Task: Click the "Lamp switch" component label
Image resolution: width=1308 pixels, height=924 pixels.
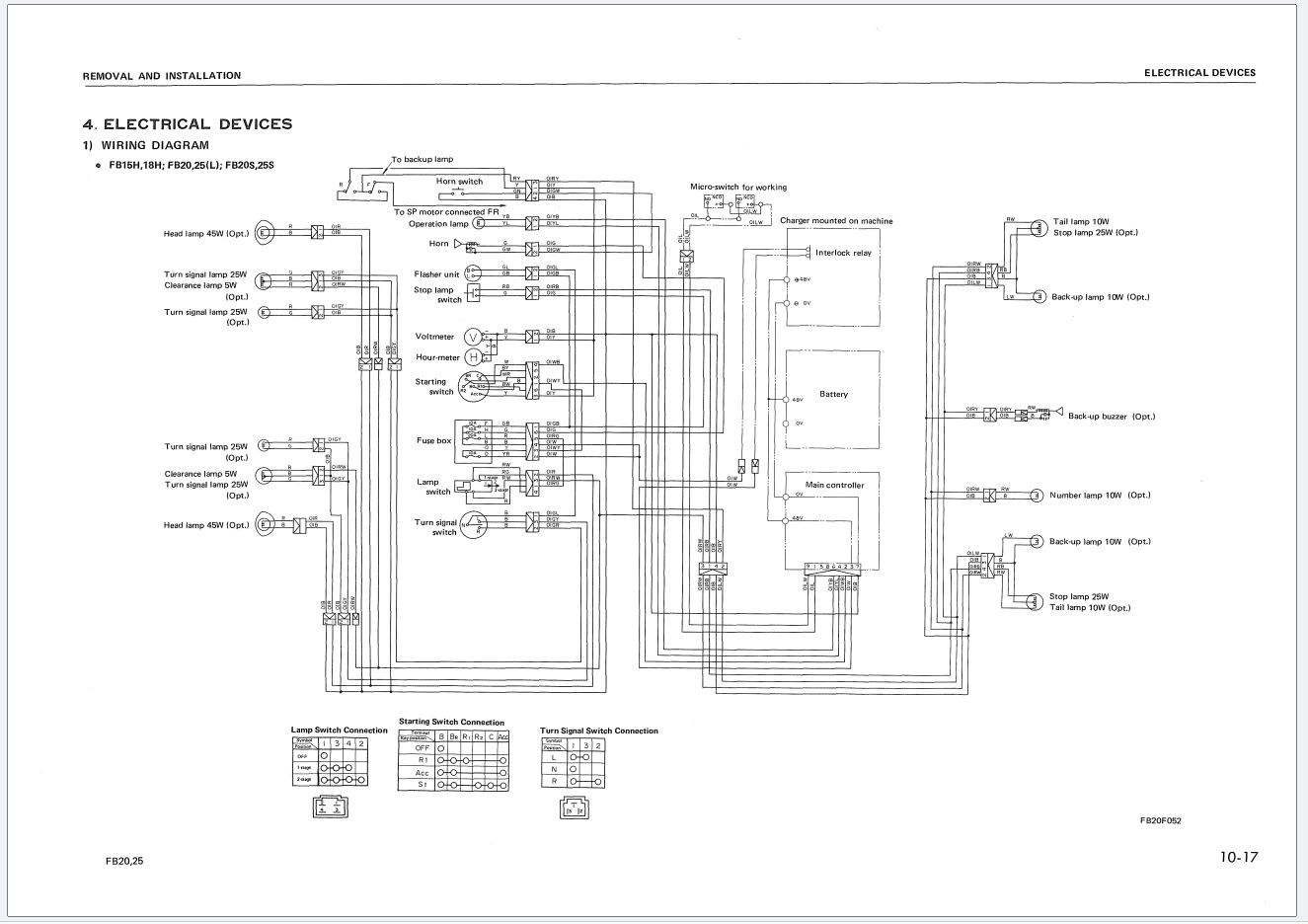Action: click(x=434, y=487)
